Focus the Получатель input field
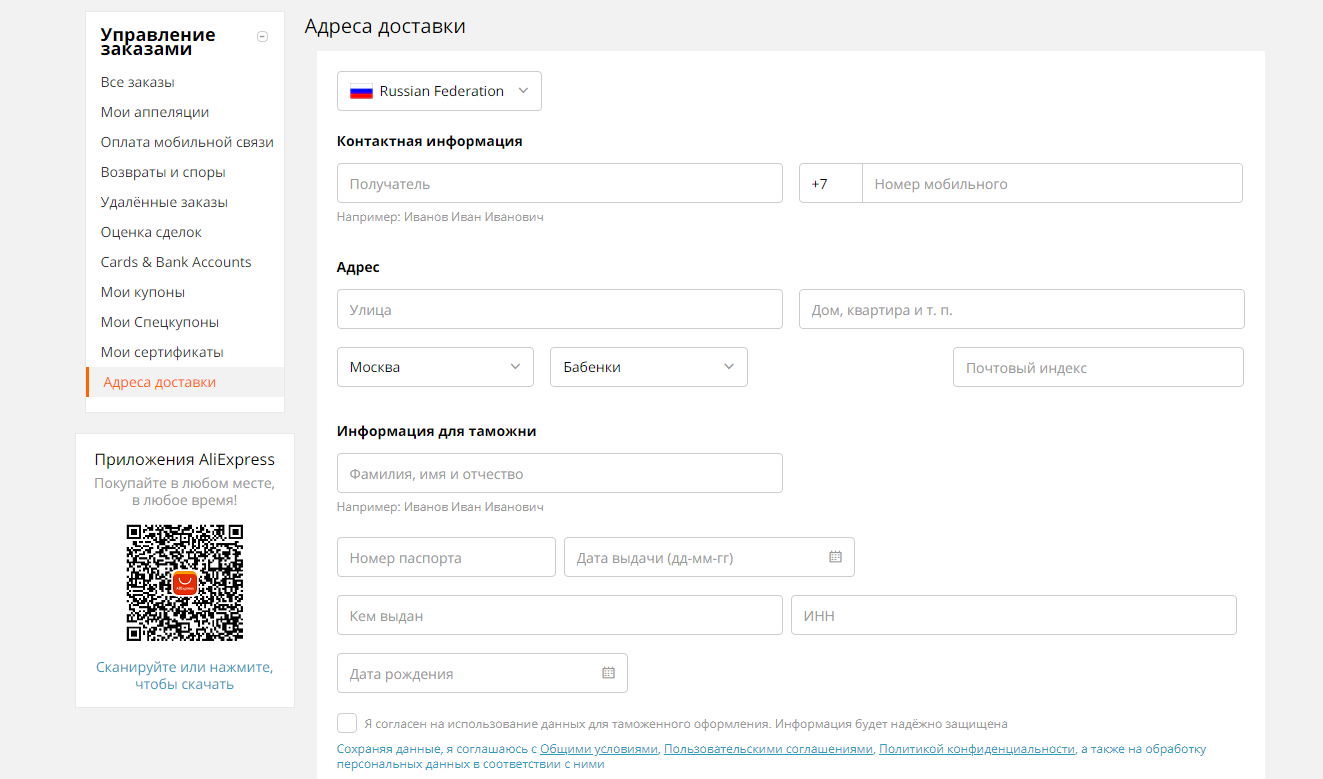This screenshot has height=779, width=1323. 560,183
